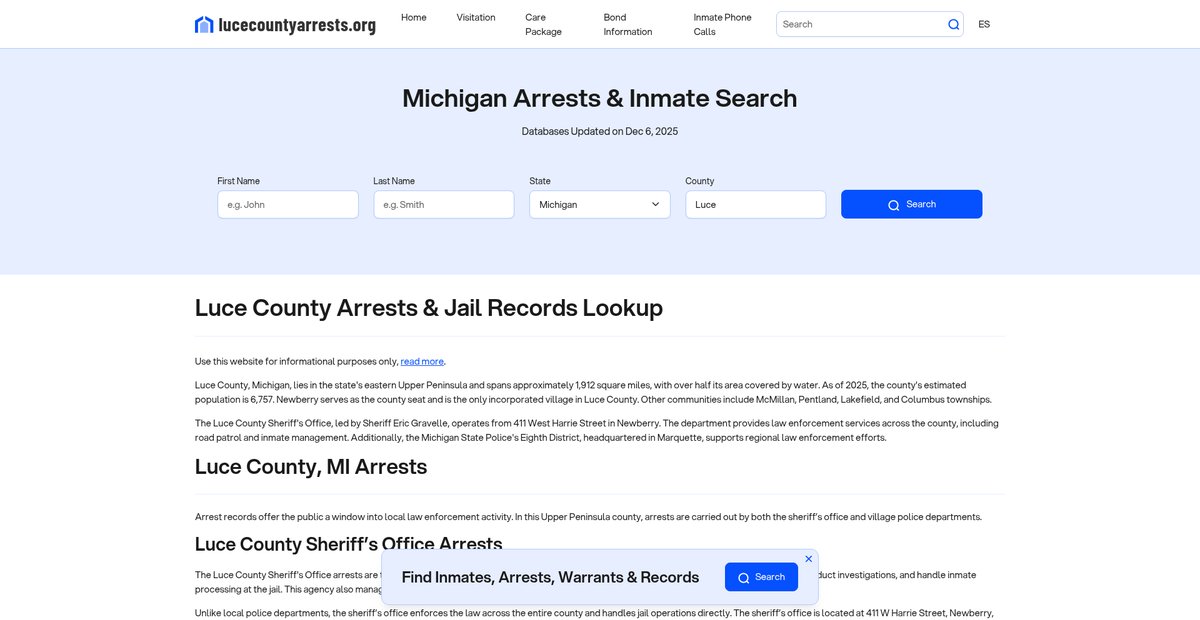The height and width of the screenshot is (620, 1200).
Task: Click the 'First Name' field label
Action: coord(238,181)
